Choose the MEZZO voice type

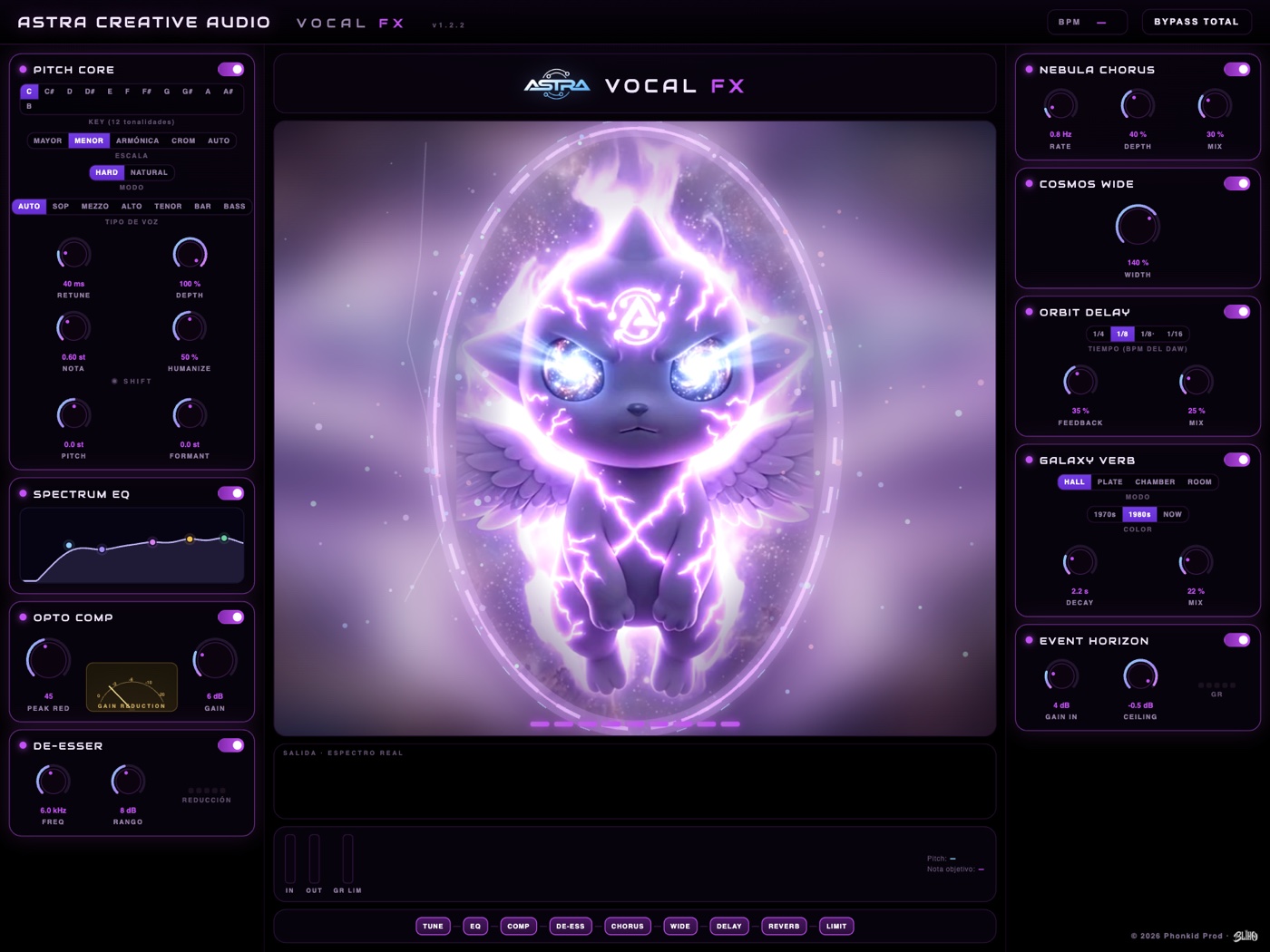coord(95,207)
